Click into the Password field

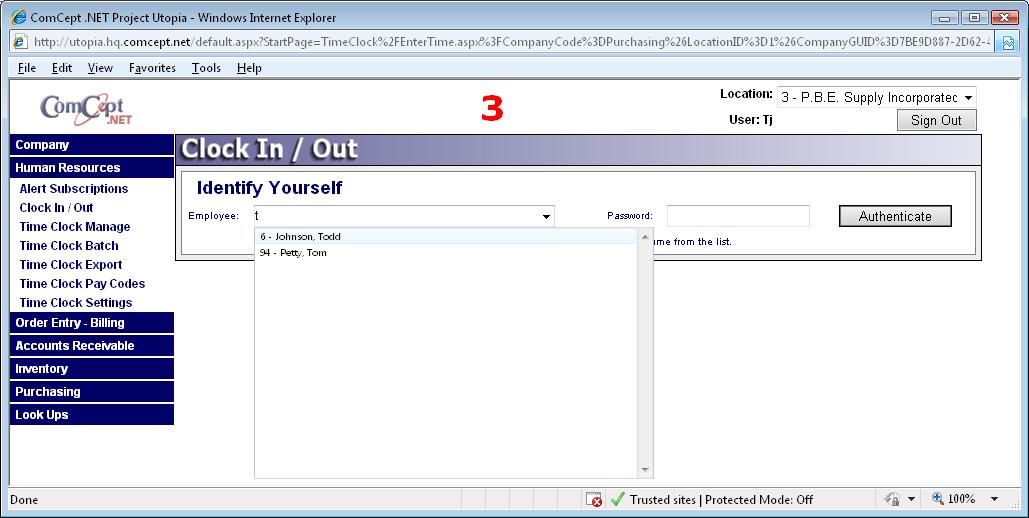pyautogui.click(x=737, y=216)
